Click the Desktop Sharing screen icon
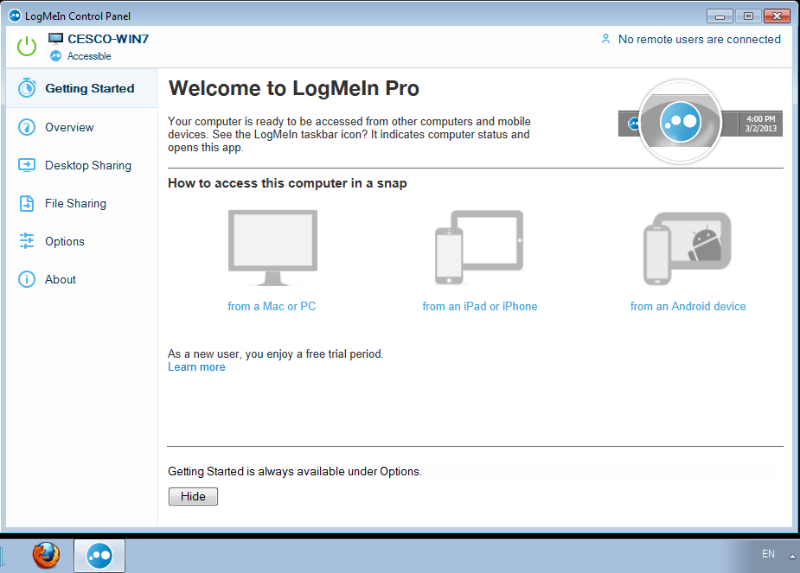 click(27, 165)
